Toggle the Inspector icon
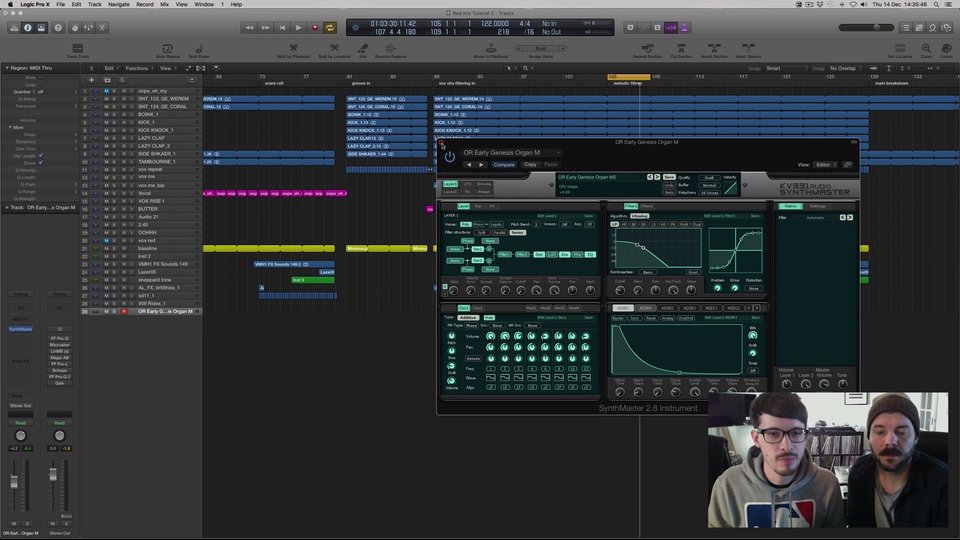Viewport: 960px width, 540px height. (28, 28)
